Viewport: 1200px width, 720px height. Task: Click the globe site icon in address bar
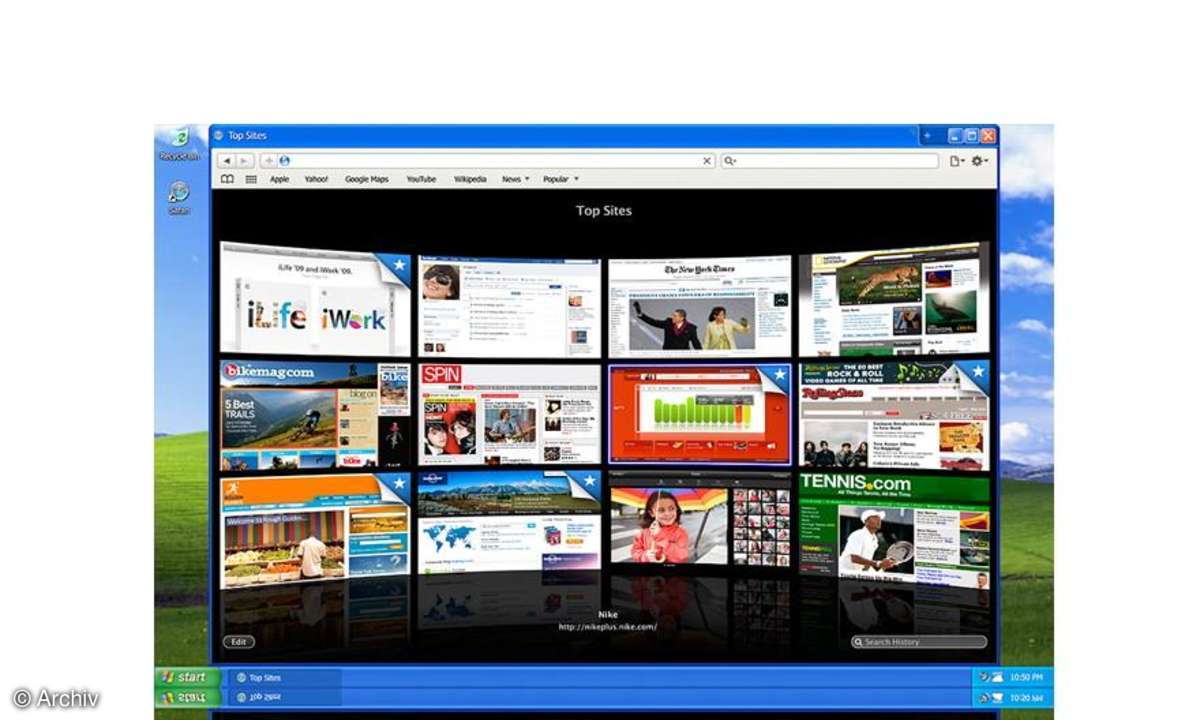click(284, 160)
